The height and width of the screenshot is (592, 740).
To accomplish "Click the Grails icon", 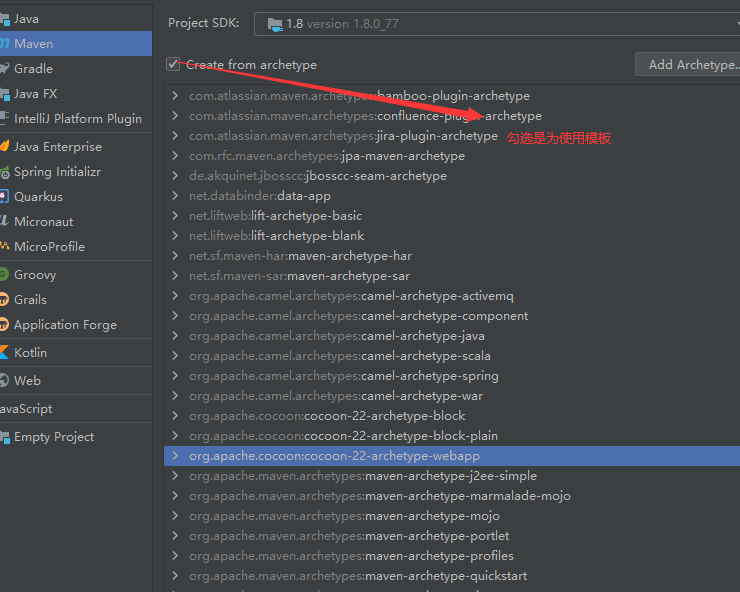I will (x=5, y=299).
